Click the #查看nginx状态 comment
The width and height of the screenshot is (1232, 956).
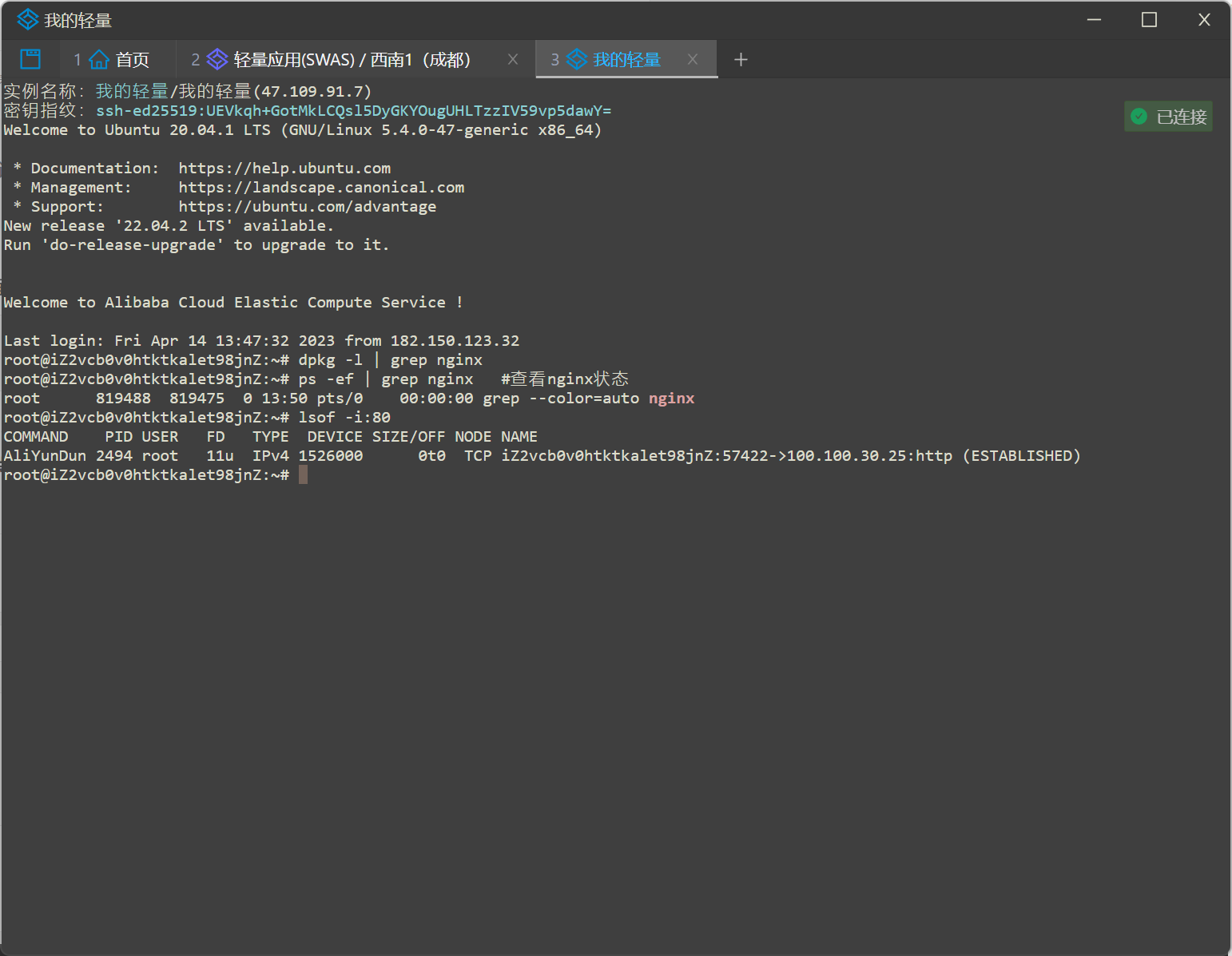[565, 379]
